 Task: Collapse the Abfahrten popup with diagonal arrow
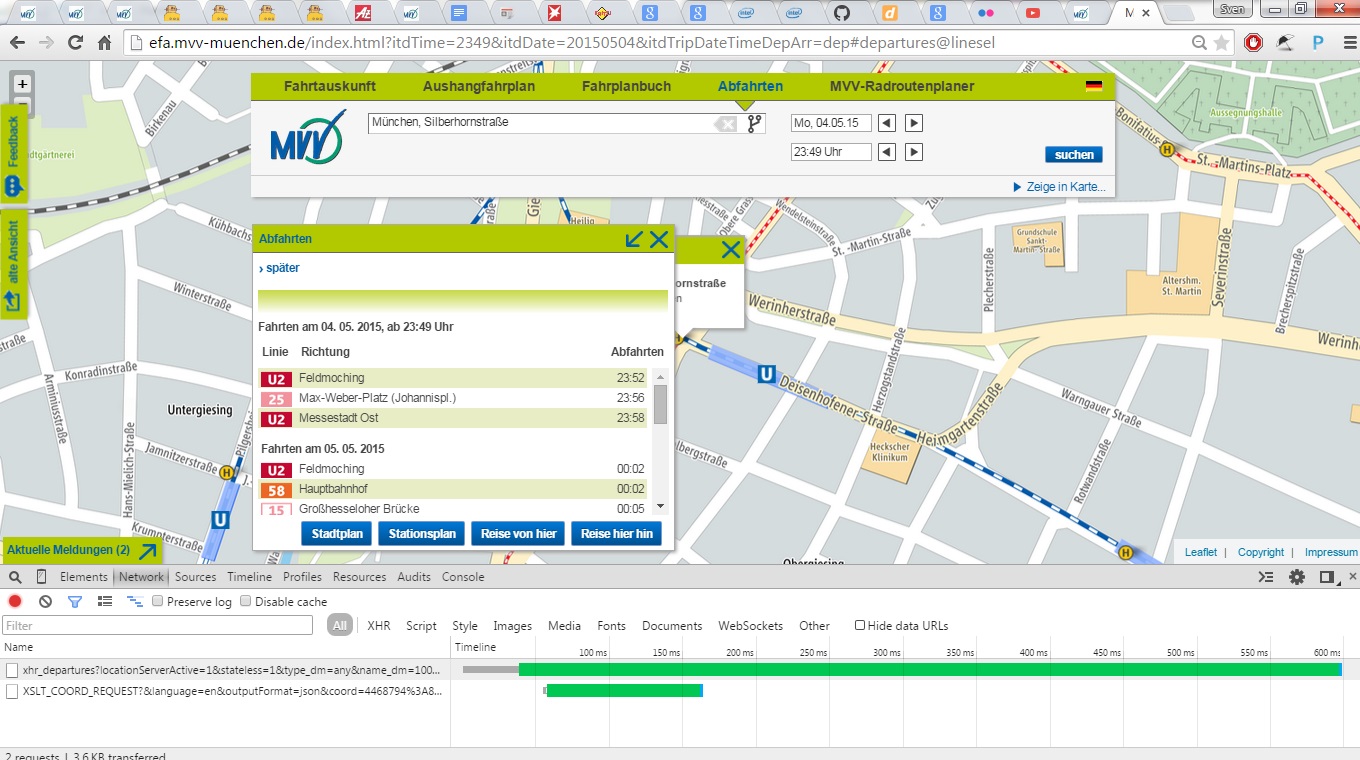click(x=634, y=239)
